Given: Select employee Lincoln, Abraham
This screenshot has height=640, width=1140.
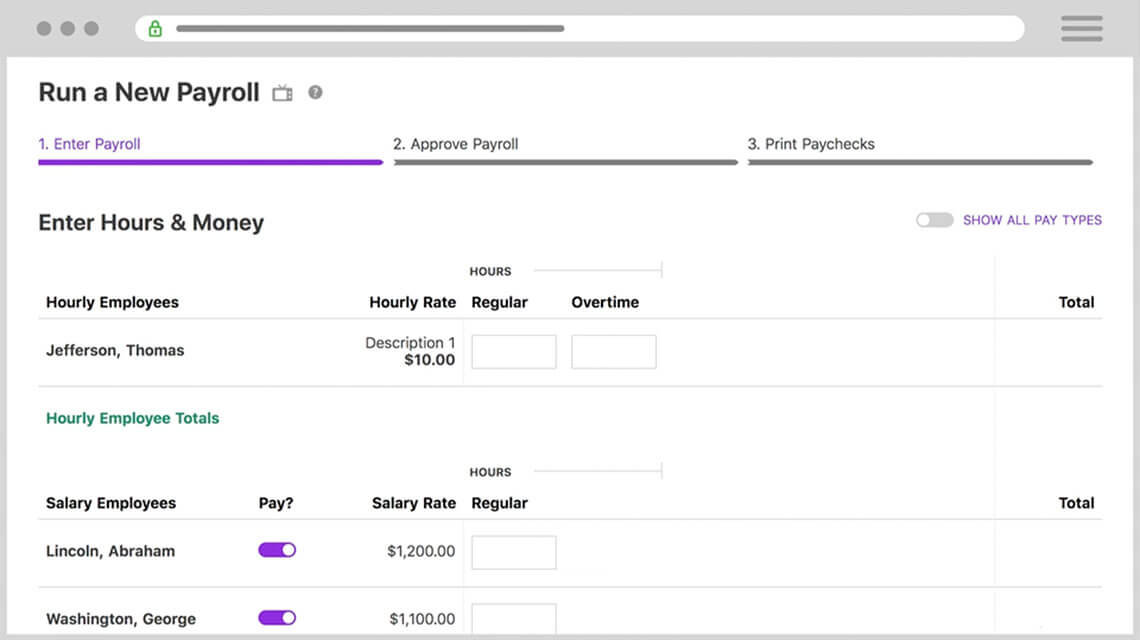Looking at the screenshot, I should pos(111,550).
